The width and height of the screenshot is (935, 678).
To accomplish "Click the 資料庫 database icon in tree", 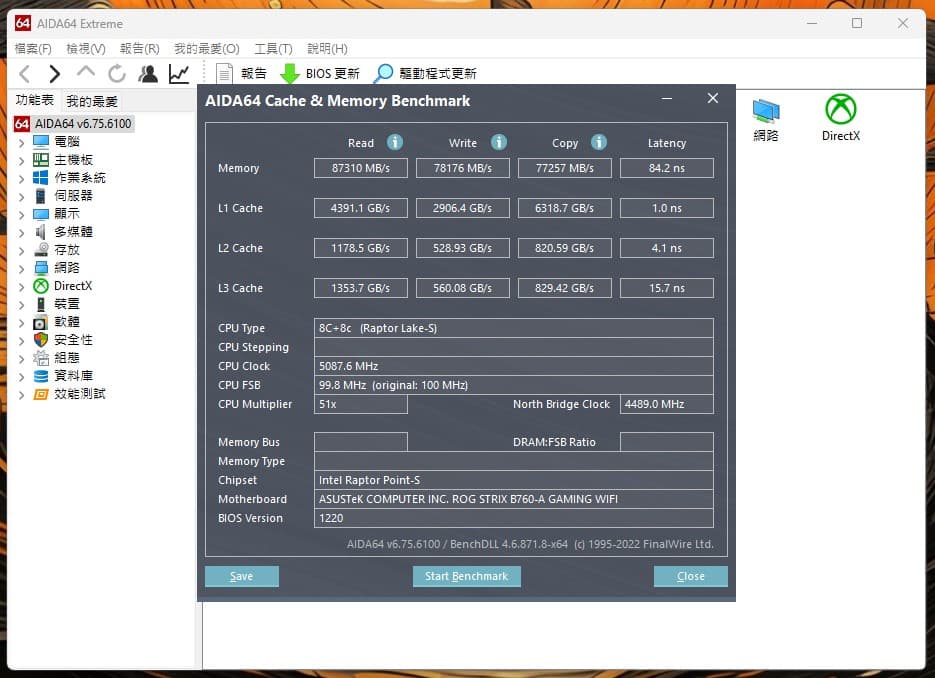I will point(41,376).
